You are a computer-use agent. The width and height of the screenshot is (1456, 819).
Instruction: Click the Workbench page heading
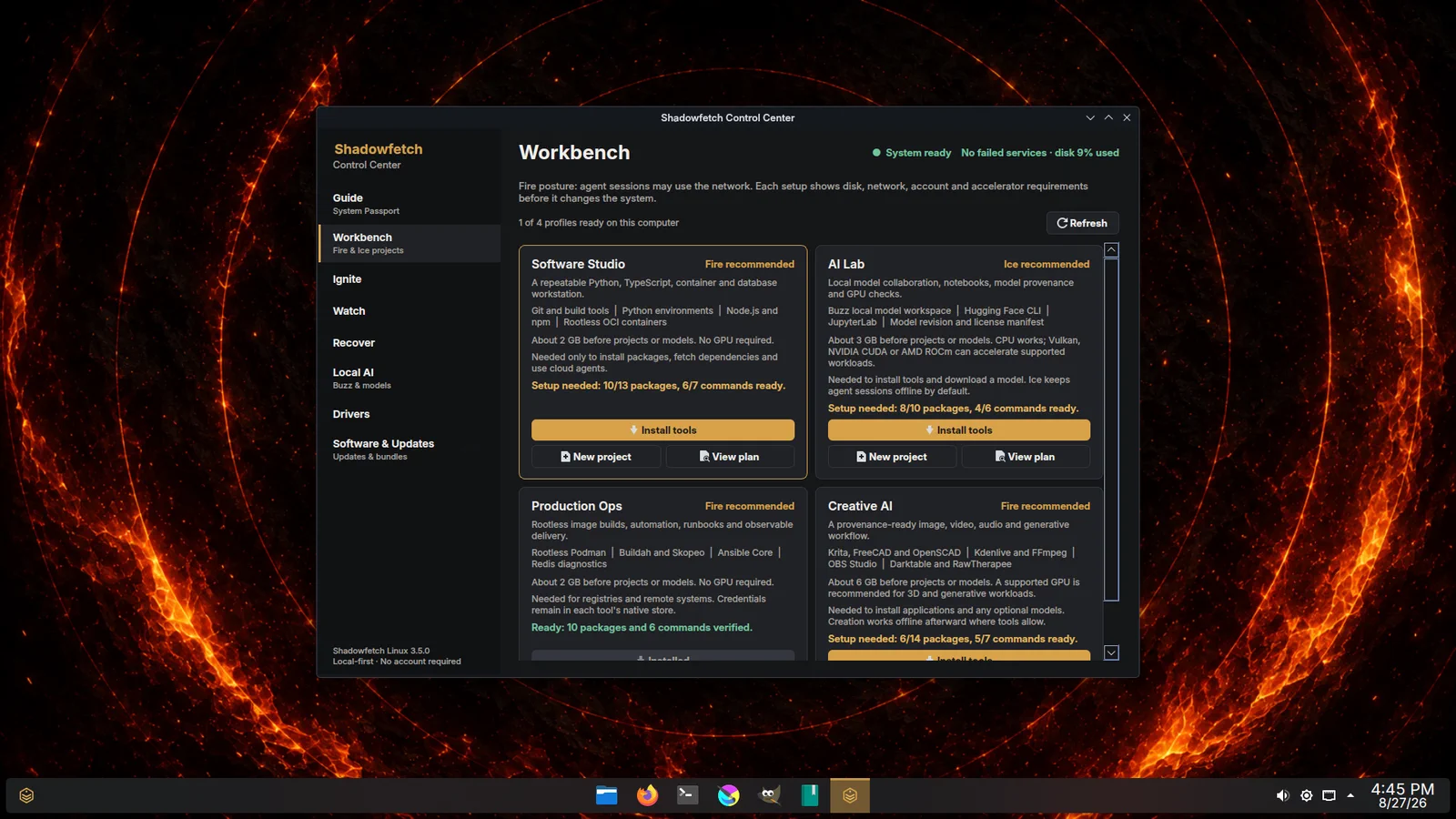pyautogui.click(x=574, y=153)
